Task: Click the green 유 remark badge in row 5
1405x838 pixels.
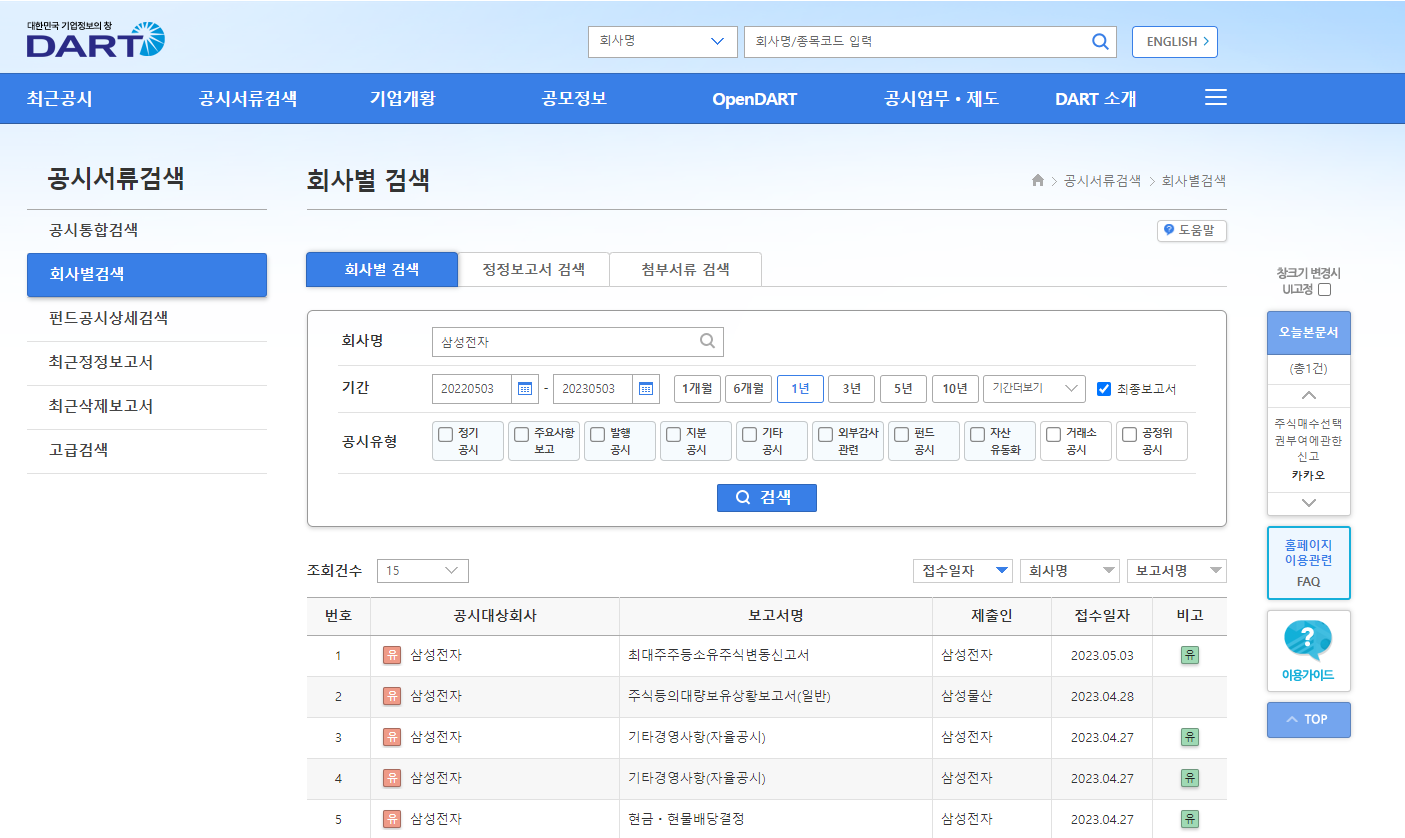Action: (1190, 819)
